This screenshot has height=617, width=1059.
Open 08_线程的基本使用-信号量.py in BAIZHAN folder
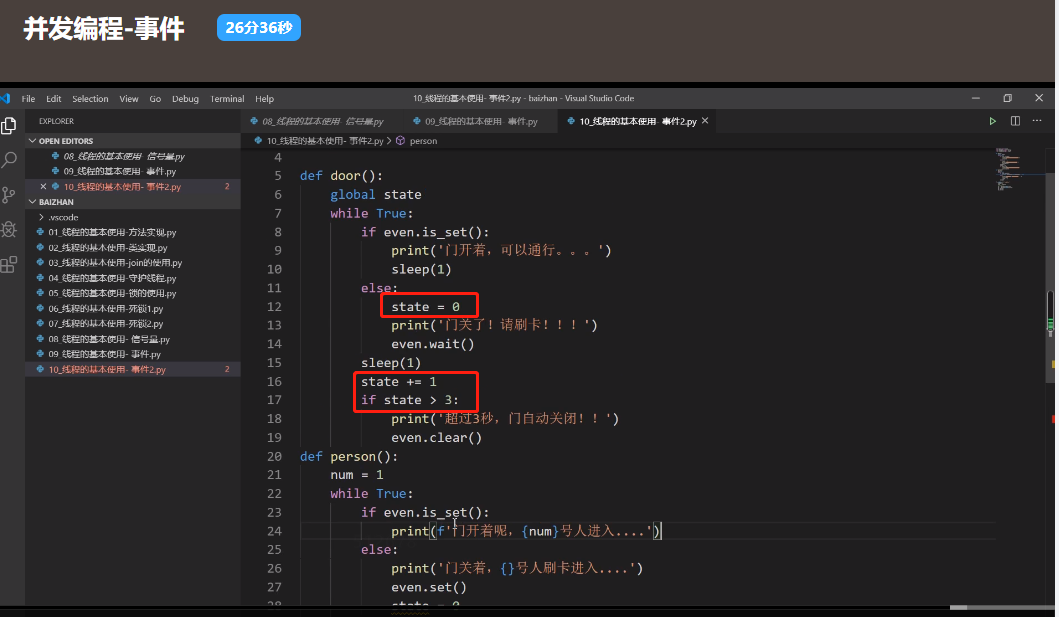[133, 339]
